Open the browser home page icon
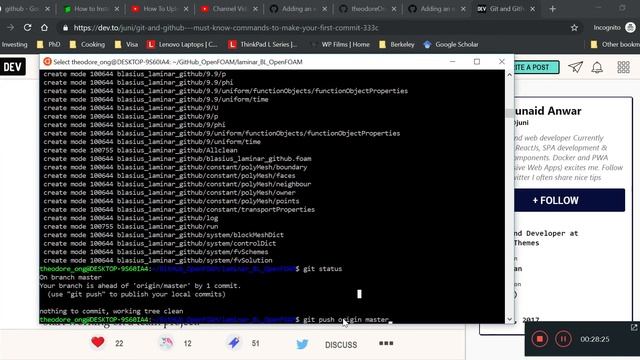The width and height of the screenshot is (640, 360). (x=44, y=28)
